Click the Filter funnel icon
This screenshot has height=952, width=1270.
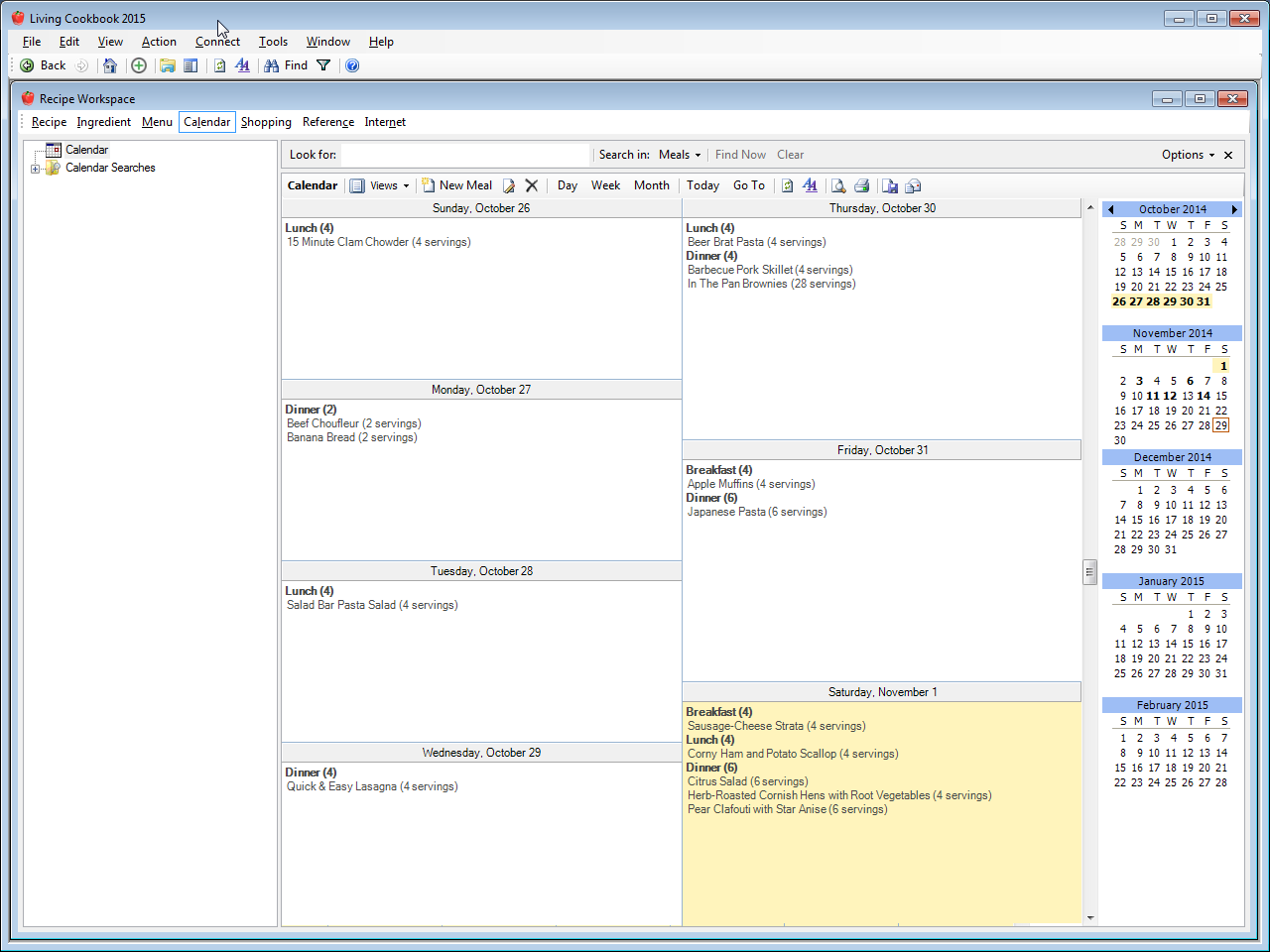pos(323,65)
